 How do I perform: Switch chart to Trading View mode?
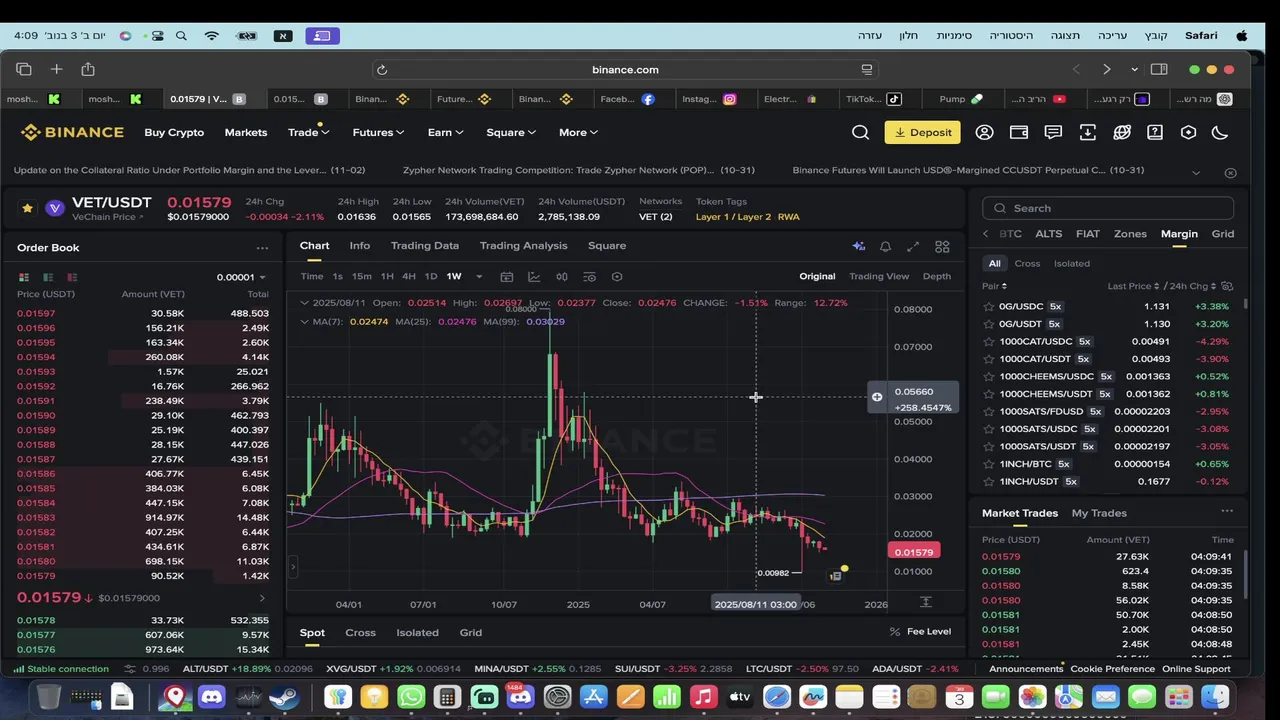(879, 277)
